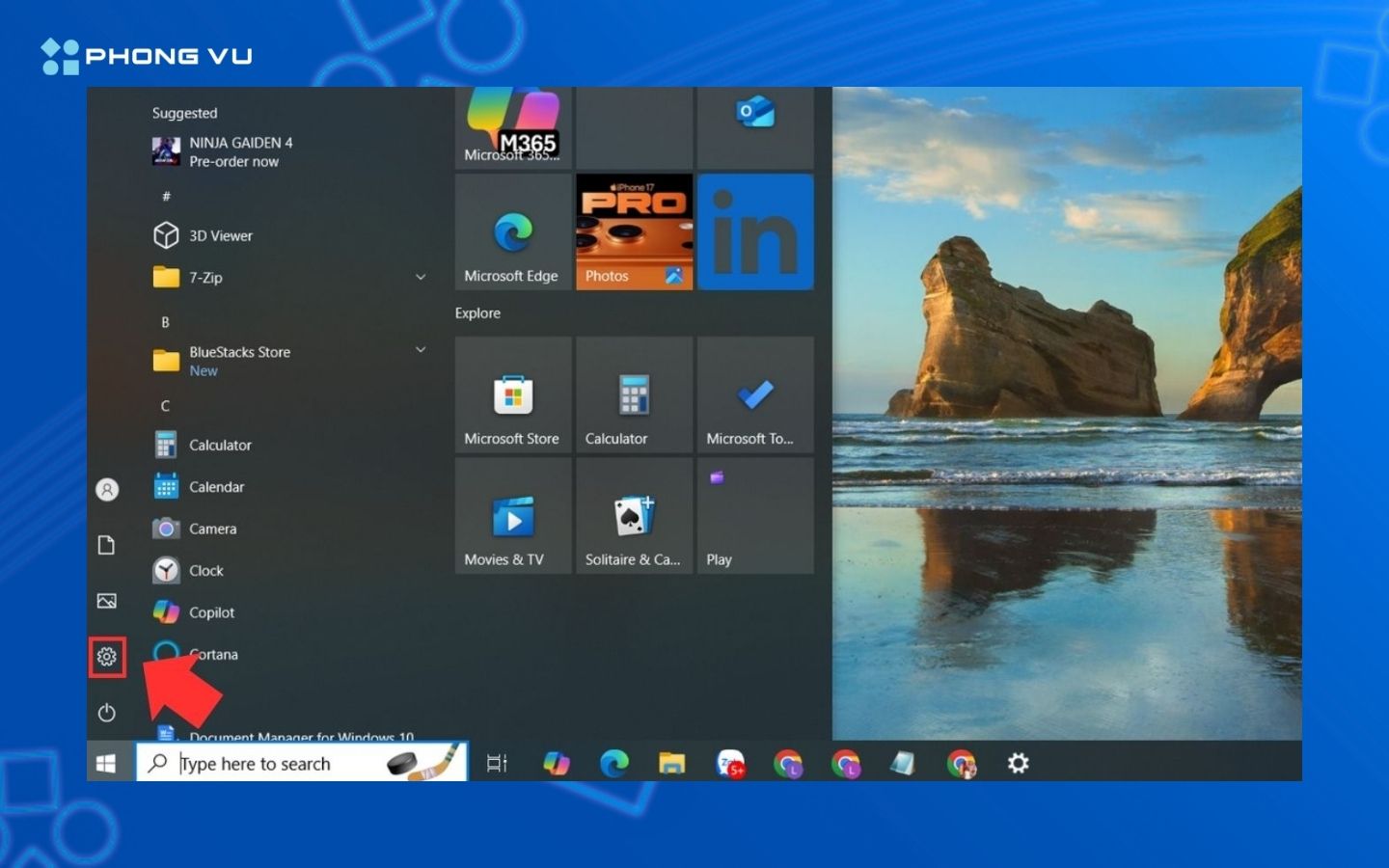Open the Clock app from the list
The height and width of the screenshot is (868, 1389).
(x=206, y=570)
